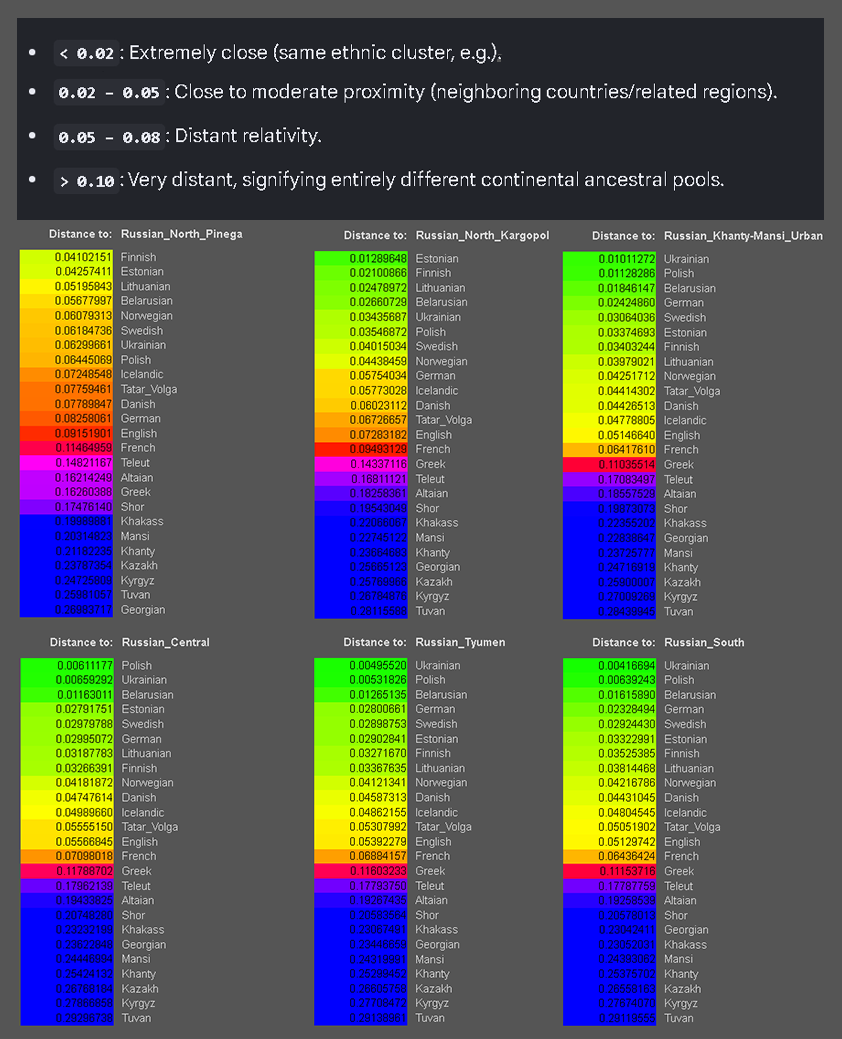Select the value cell 0.01128286
The width and height of the screenshot is (842, 1039).
[x=609, y=274]
